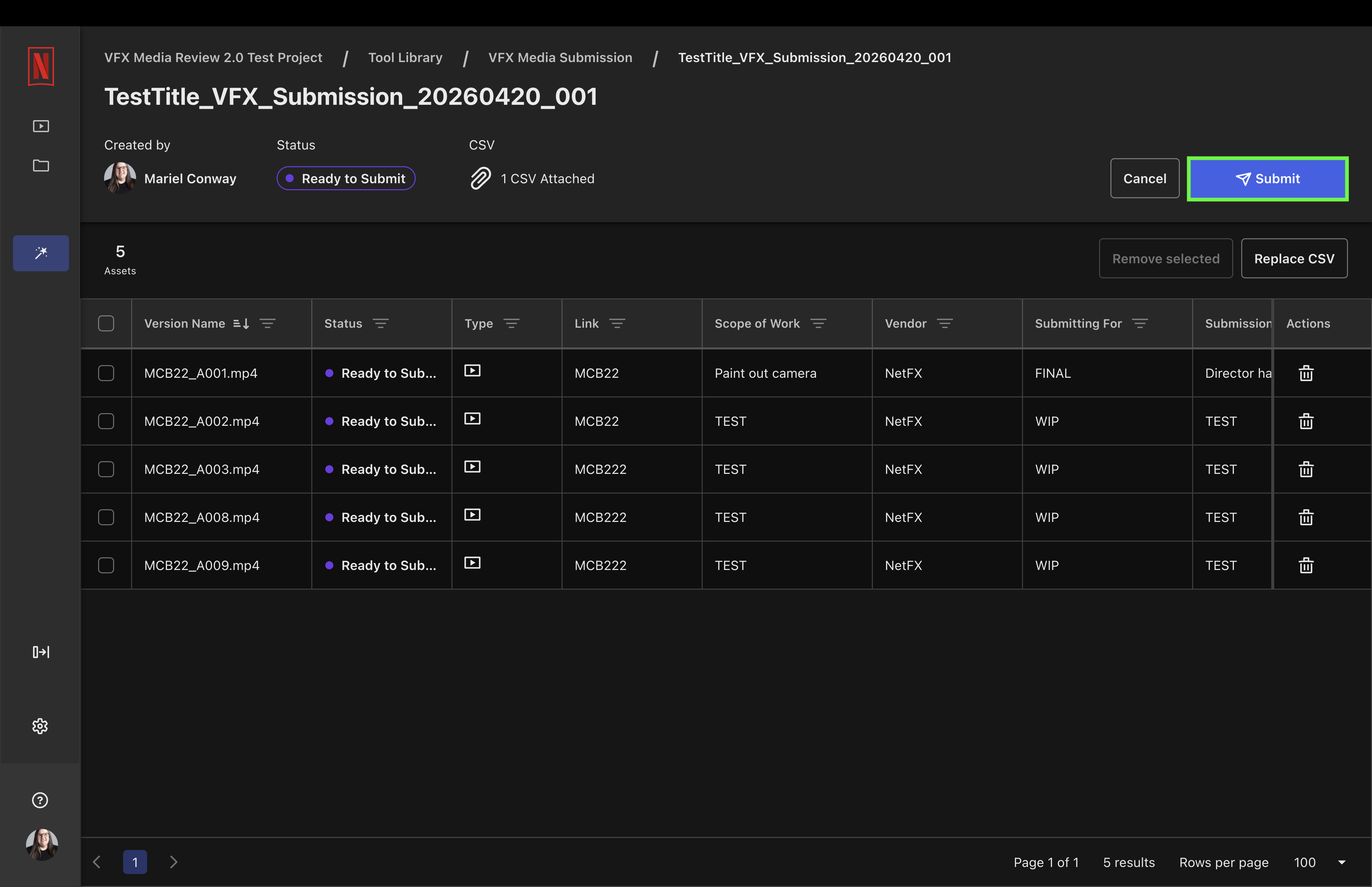The width and height of the screenshot is (1372, 887).
Task: Open the rows per page dropdown arrow
Action: coord(1342,862)
